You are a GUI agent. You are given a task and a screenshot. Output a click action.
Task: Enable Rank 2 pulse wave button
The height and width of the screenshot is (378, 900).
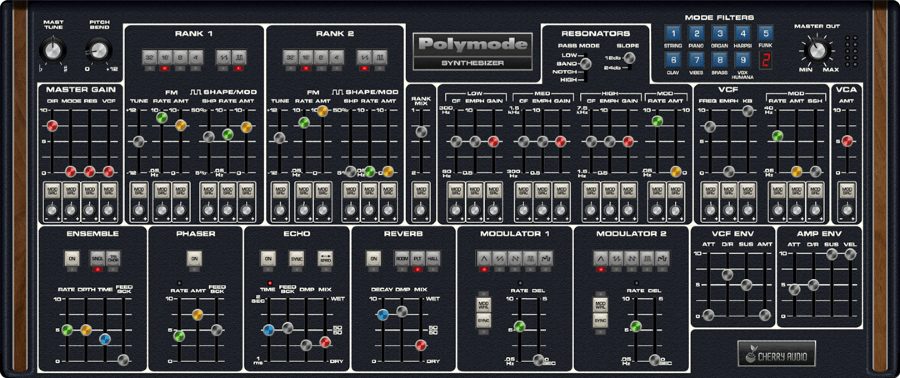click(380, 57)
